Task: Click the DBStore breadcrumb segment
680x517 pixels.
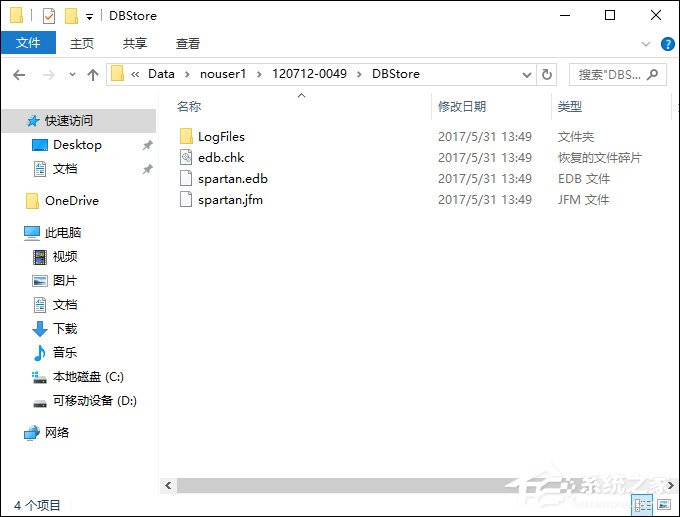Action: 396,74
